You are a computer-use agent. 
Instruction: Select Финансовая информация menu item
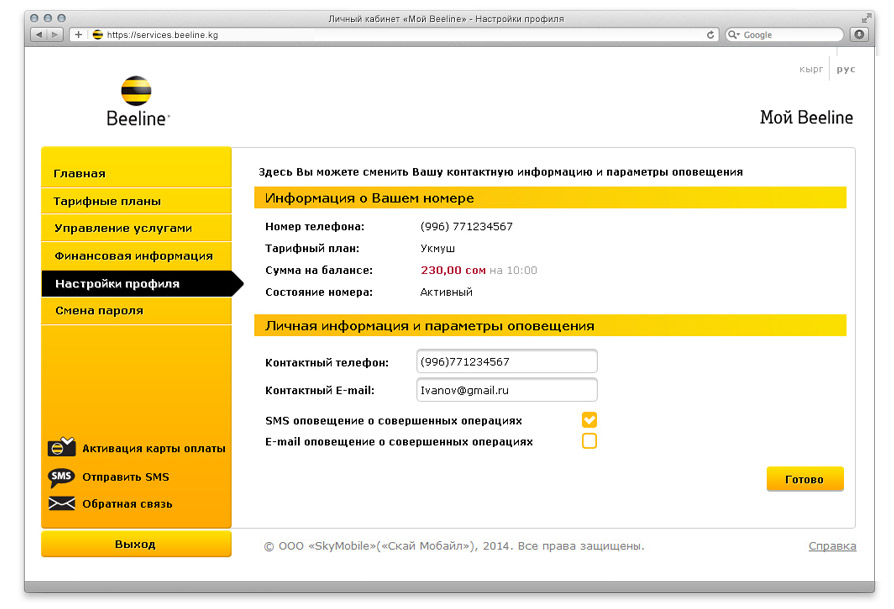pyautogui.click(x=136, y=256)
